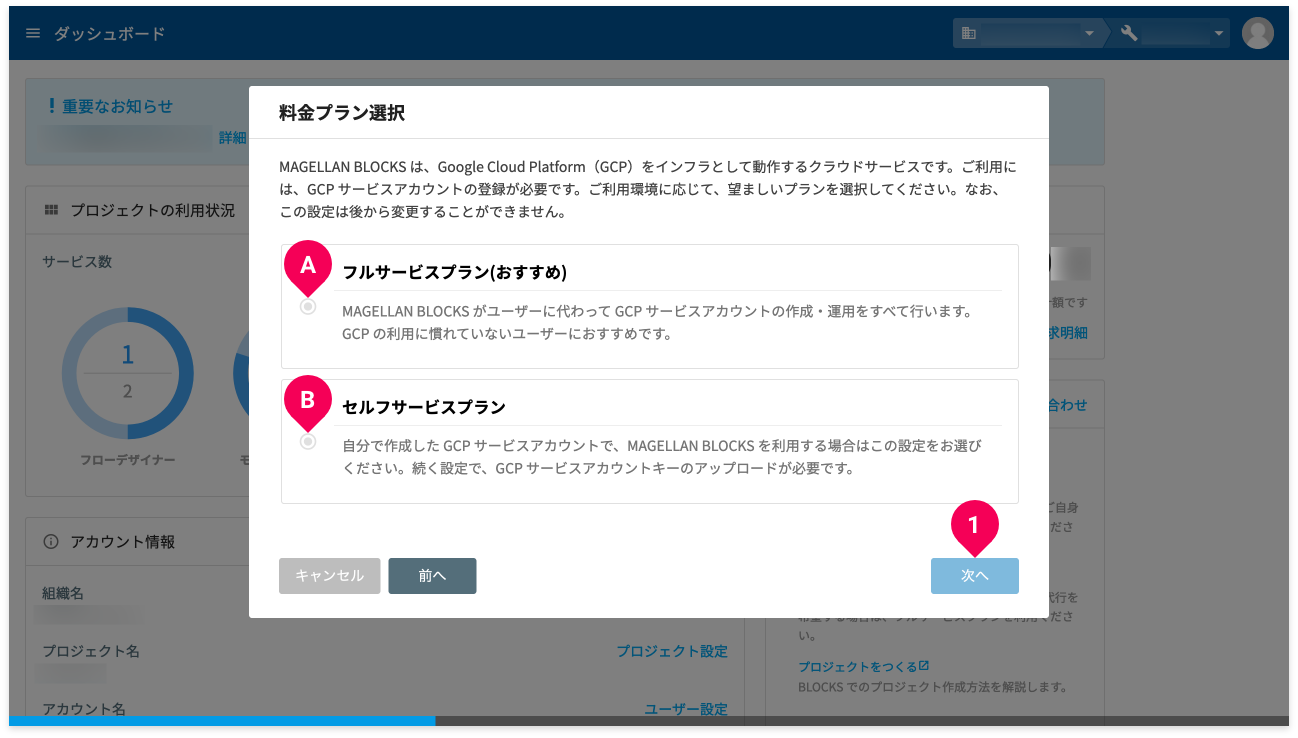Open the プロジェクト設定 link
Image resolution: width=1298 pixels, height=738 pixels.
point(672,651)
